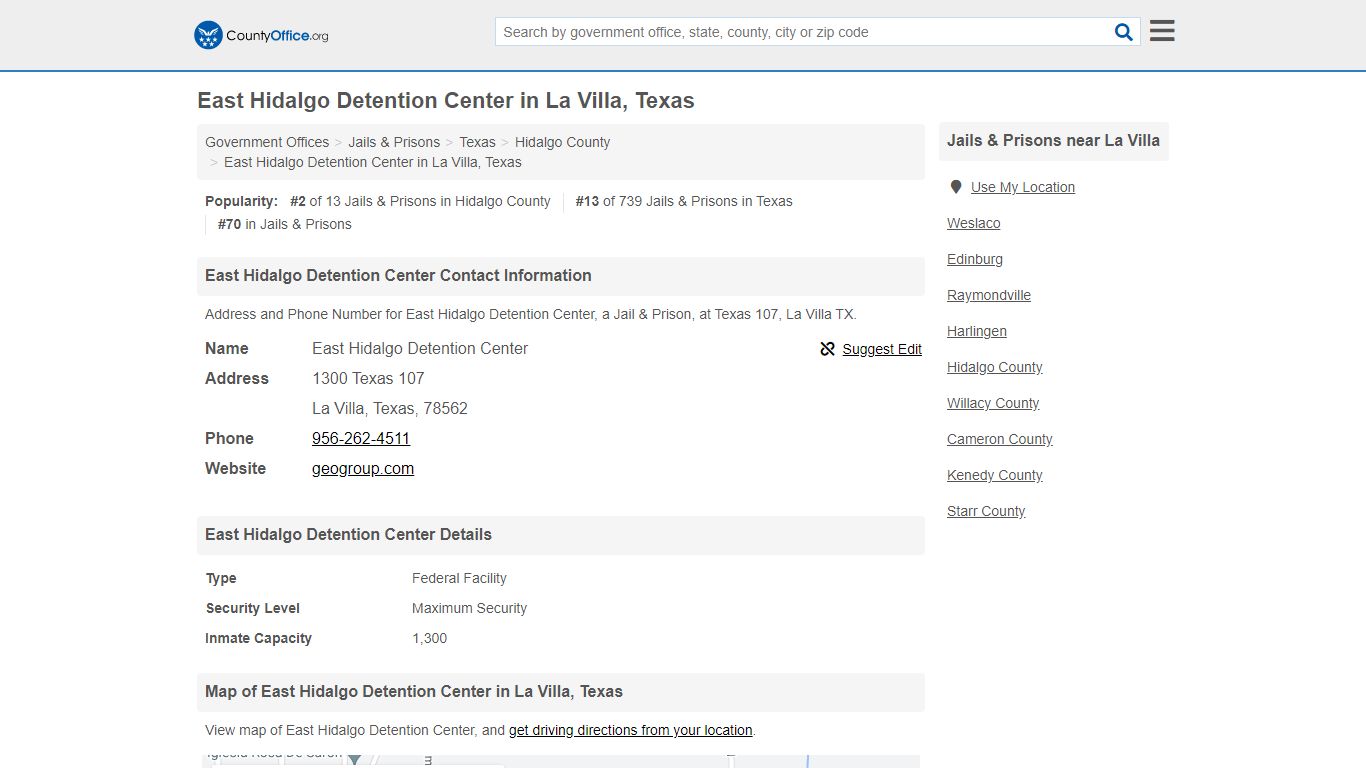This screenshot has height=768, width=1366.
Task: Open Starr County link
Action: tap(986, 511)
